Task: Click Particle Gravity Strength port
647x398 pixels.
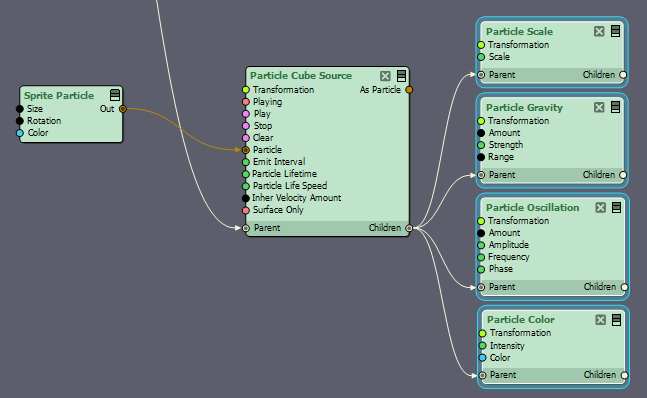Action: coord(481,145)
